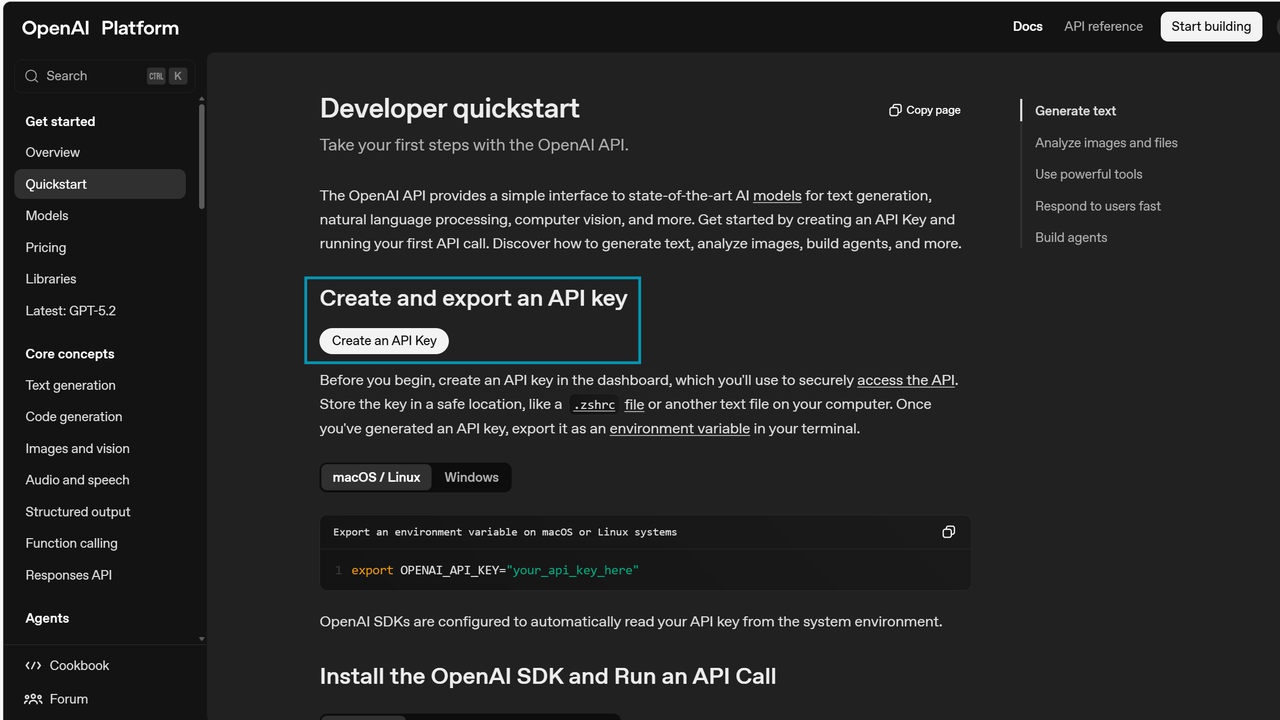
Task: Open Docs in top navigation
Action: (1027, 26)
